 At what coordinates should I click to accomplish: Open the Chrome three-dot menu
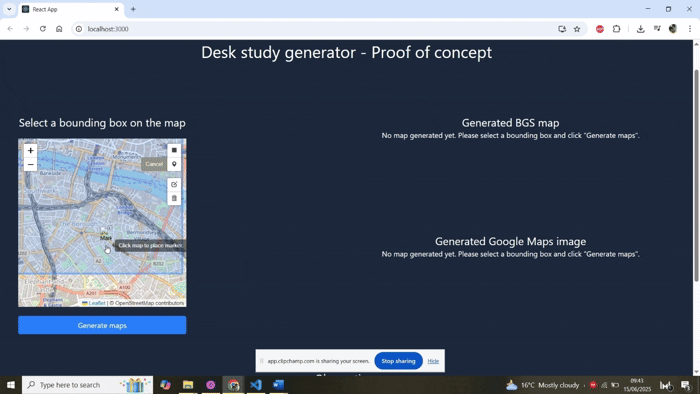[x=690, y=29]
